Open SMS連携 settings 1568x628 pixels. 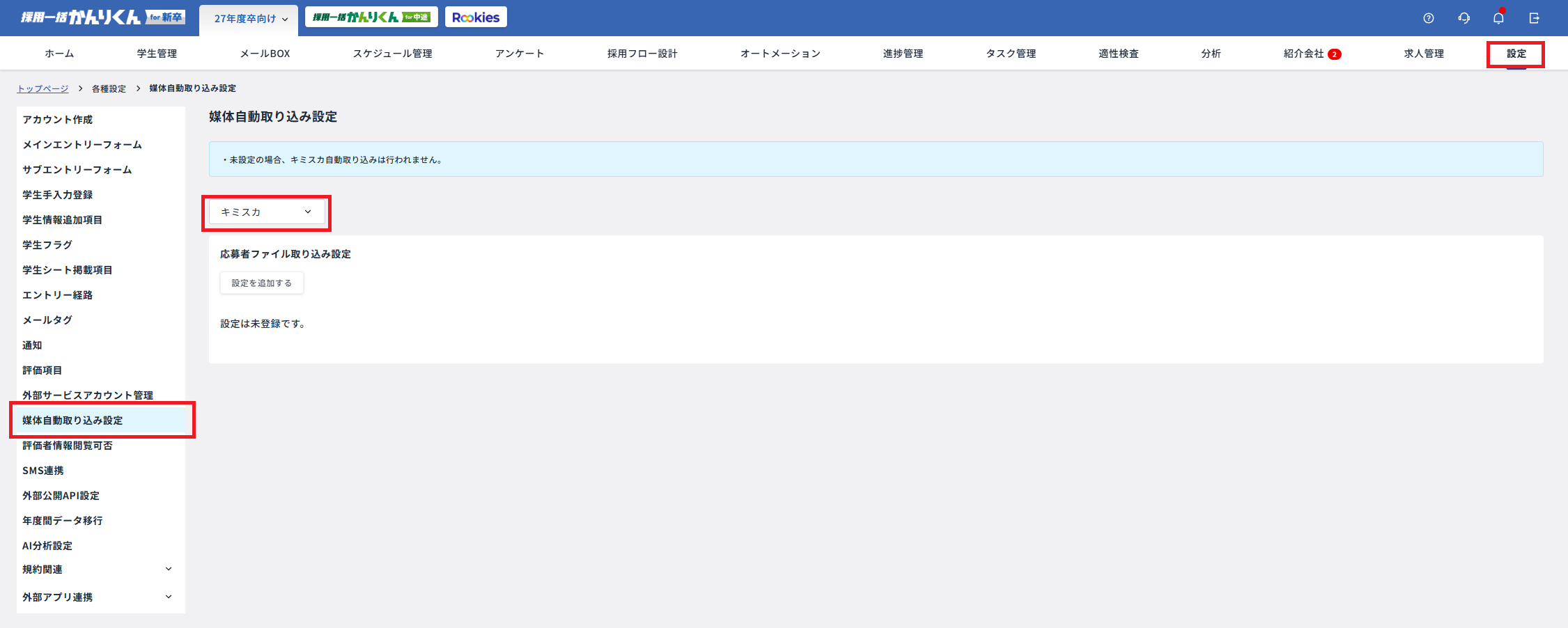[x=42, y=470]
